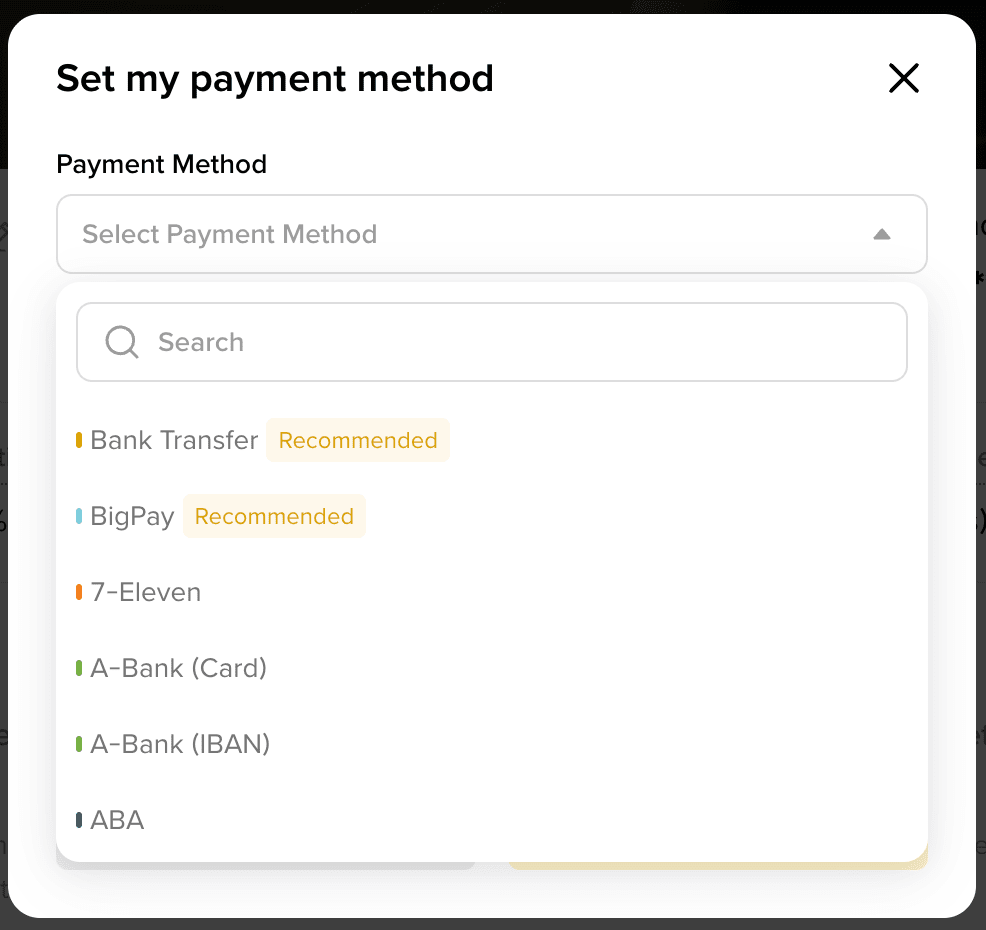Image resolution: width=986 pixels, height=930 pixels.
Task: Close the Set my payment method dialog
Action: tap(903, 78)
